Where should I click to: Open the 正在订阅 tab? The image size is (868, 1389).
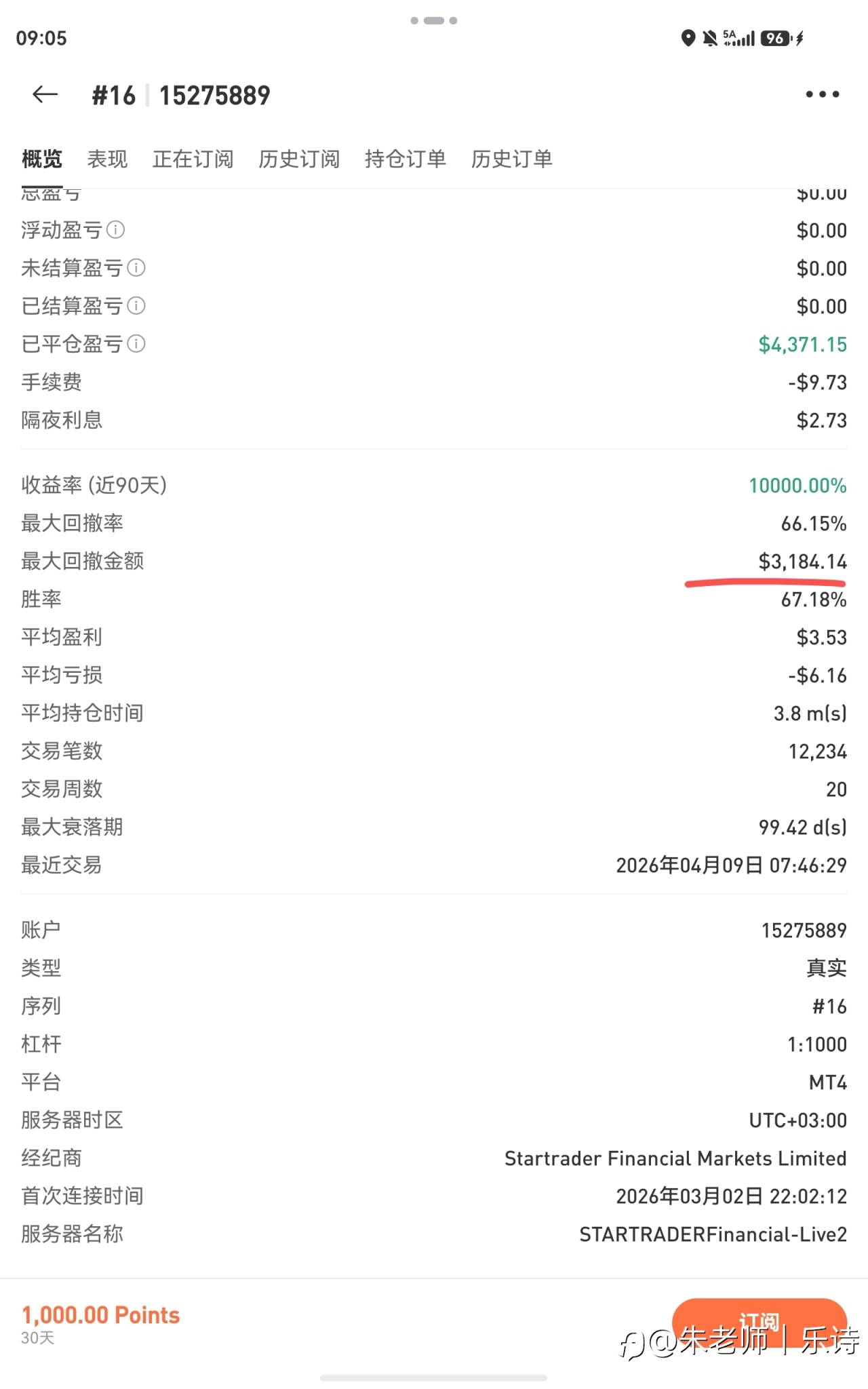click(193, 159)
